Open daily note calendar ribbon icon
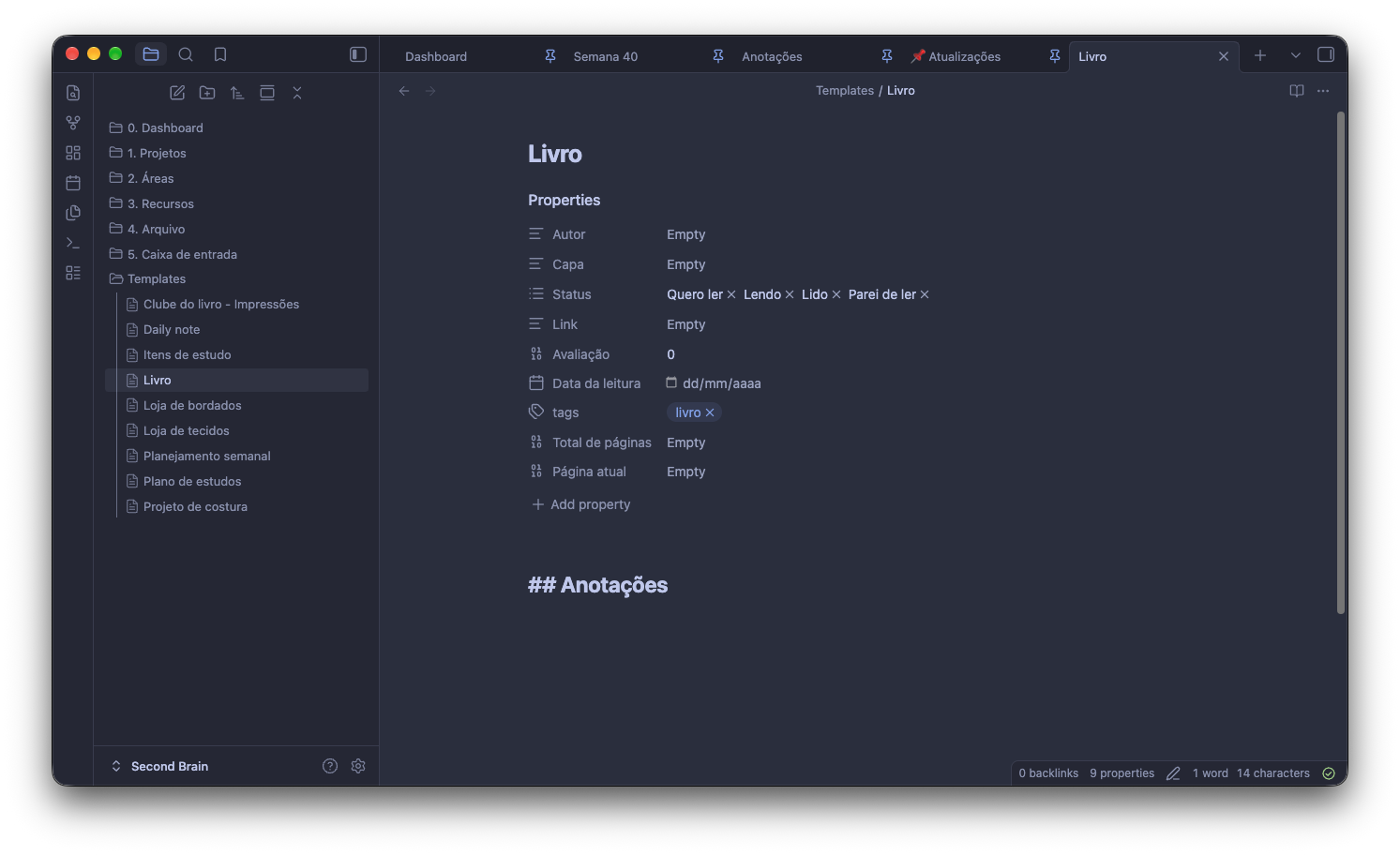Viewport: 1400px width, 855px height. click(73, 183)
